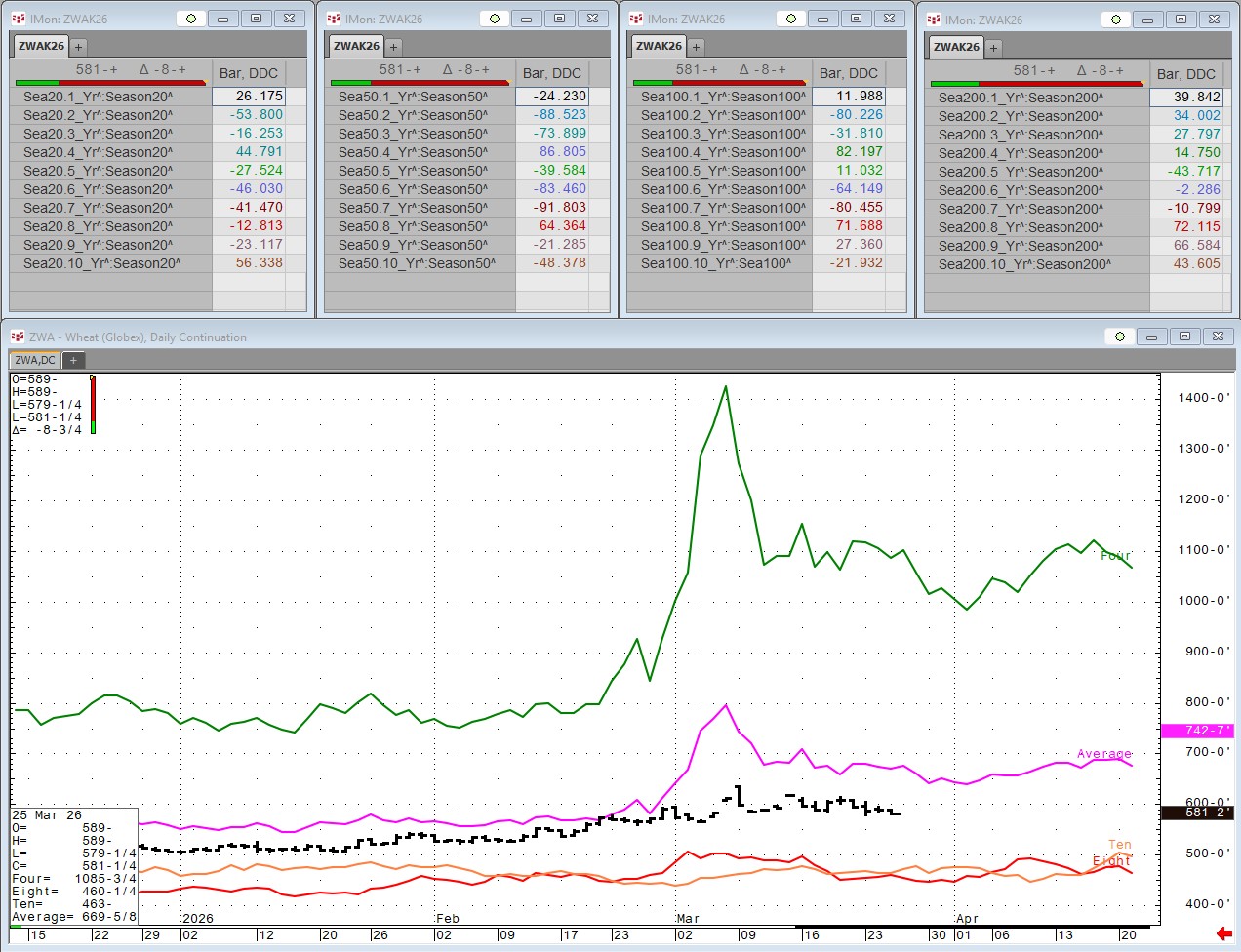The width and height of the screenshot is (1241, 952).
Task: Click the circle icon in the Season50 monitor title bar
Action: coord(495,19)
